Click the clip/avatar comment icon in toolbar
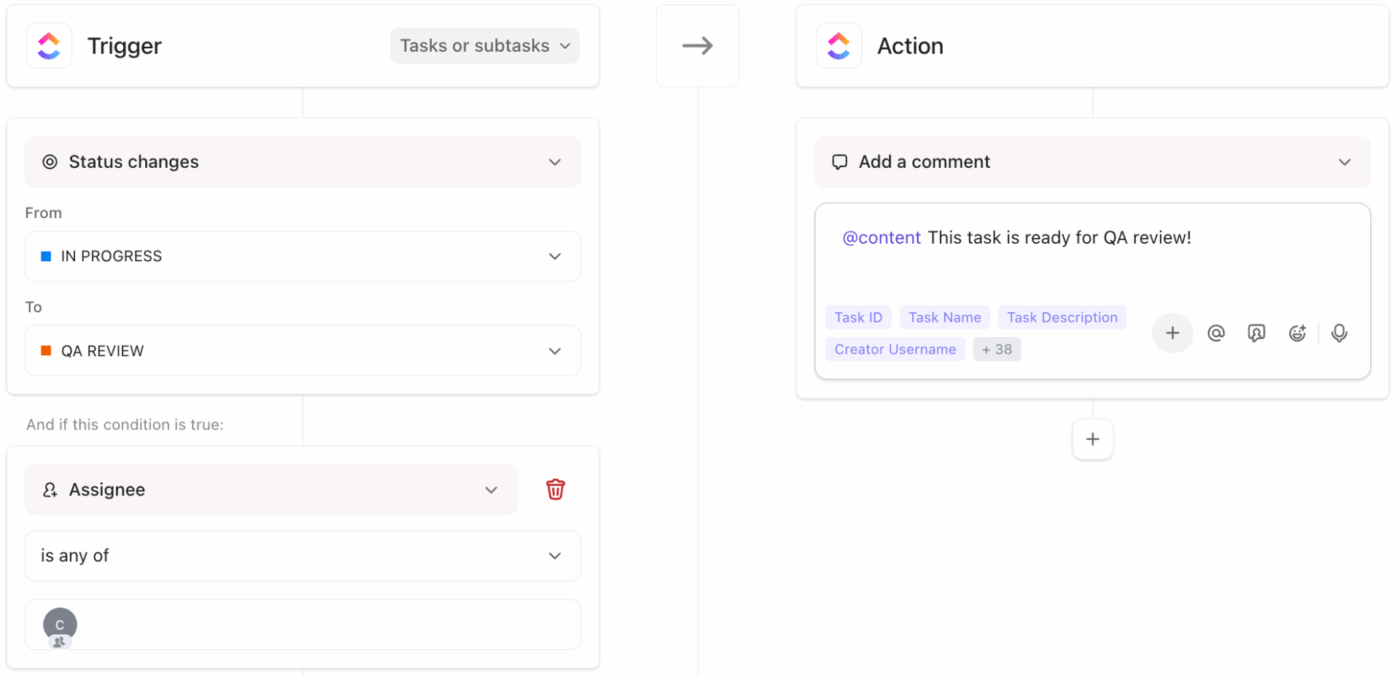The width and height of the screenshot is (1400, 677). point(1256,333)
